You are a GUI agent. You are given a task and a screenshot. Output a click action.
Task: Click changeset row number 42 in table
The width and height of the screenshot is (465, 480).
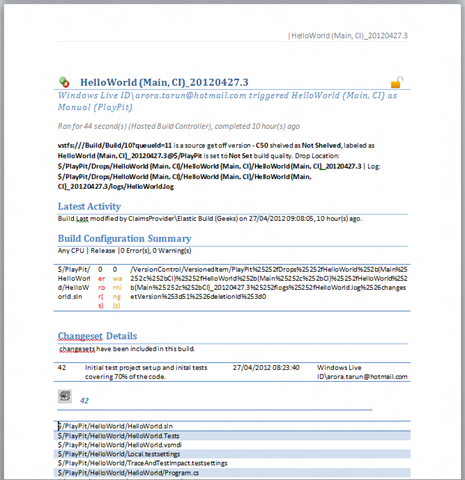pos(62,368)
